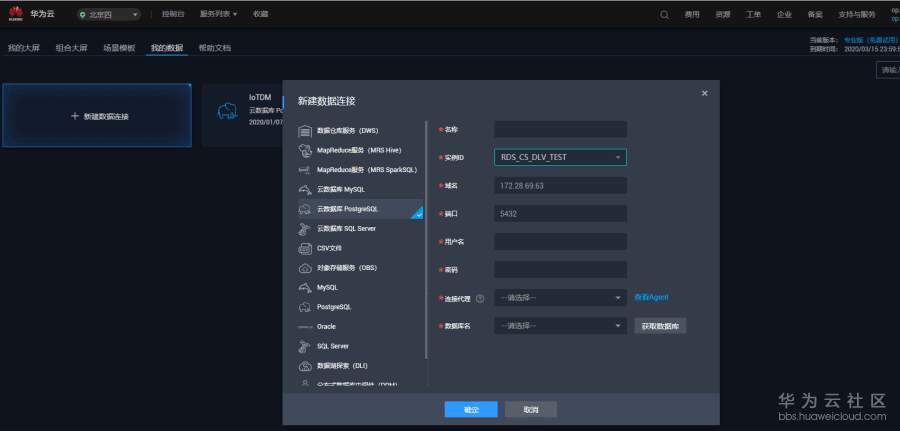
Task: Open 控制台 in top navigation
Action: pos(173,14)
